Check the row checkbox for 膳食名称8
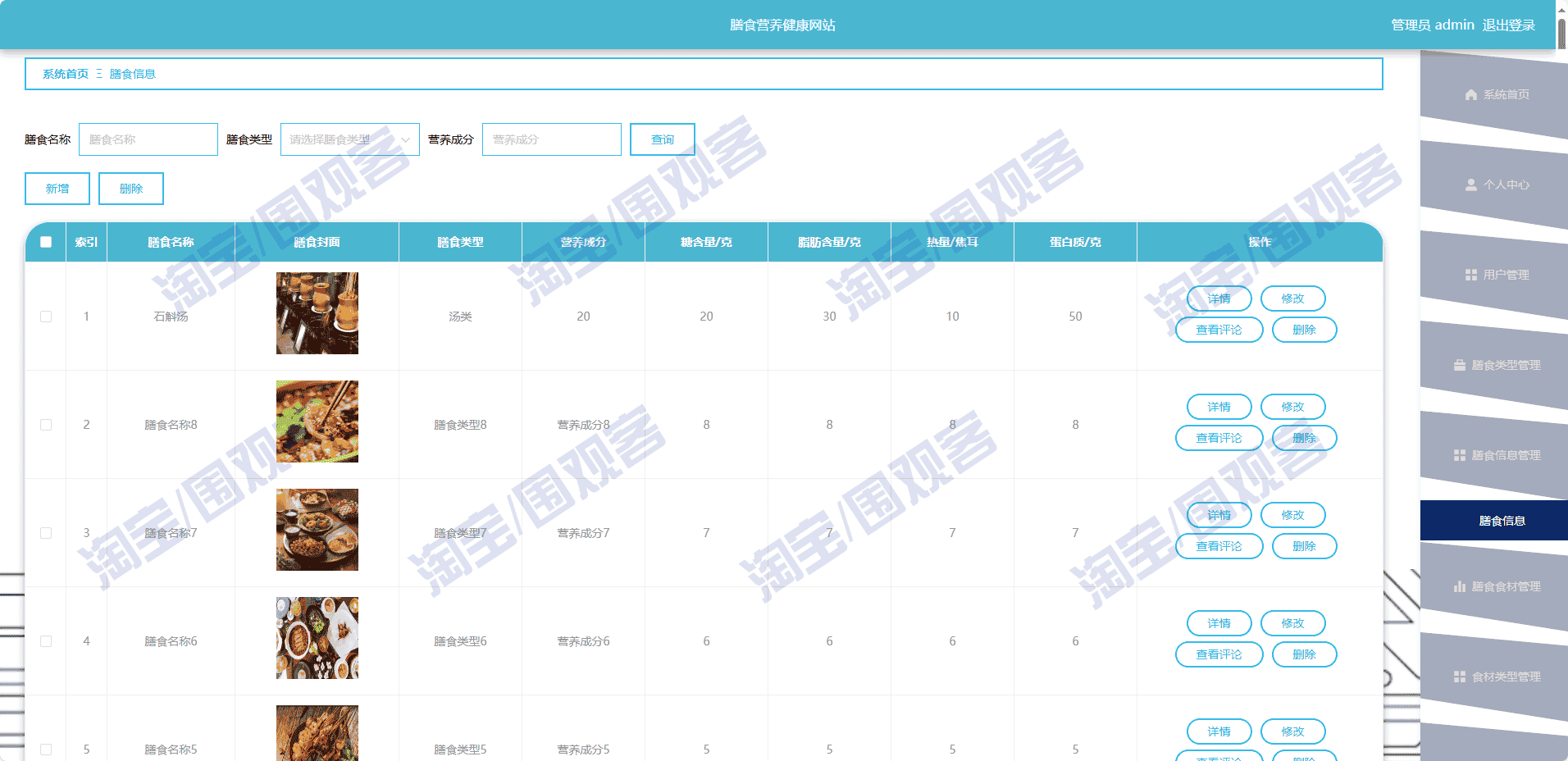Screen dimensions: 1568x761 pos(46,425)
